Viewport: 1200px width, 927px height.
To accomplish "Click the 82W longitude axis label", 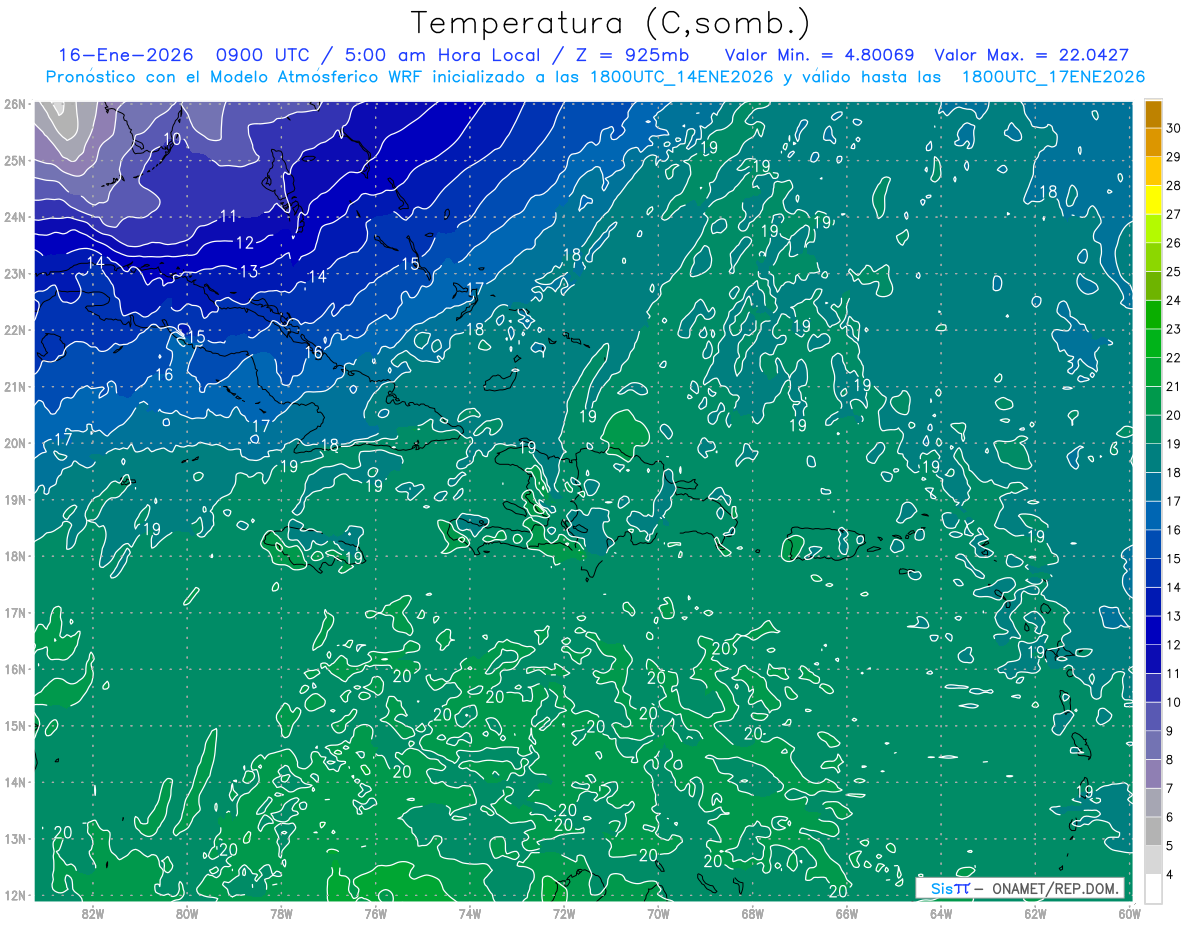I will tap(92, 914).
